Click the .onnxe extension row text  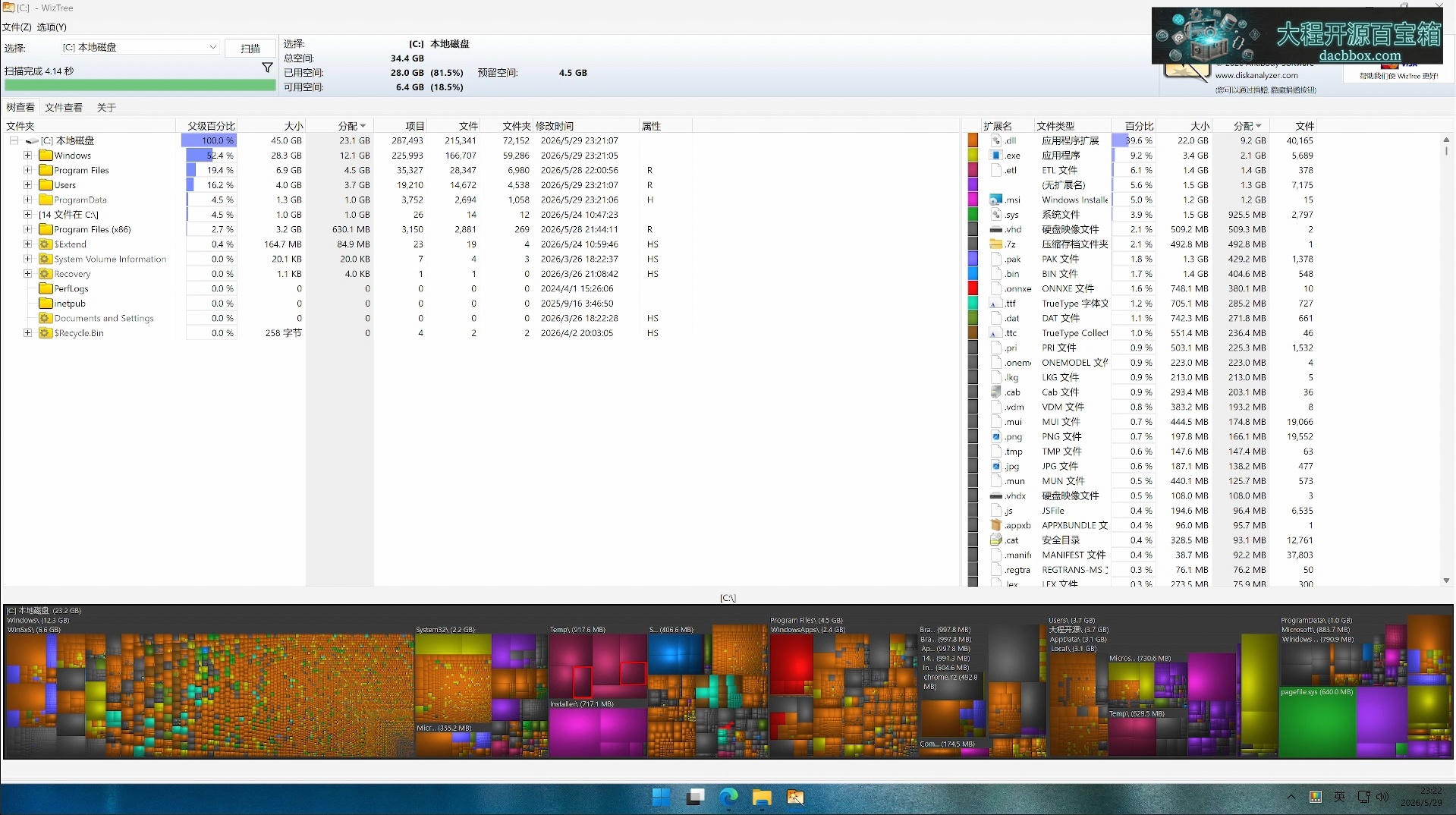point(1018,288)
